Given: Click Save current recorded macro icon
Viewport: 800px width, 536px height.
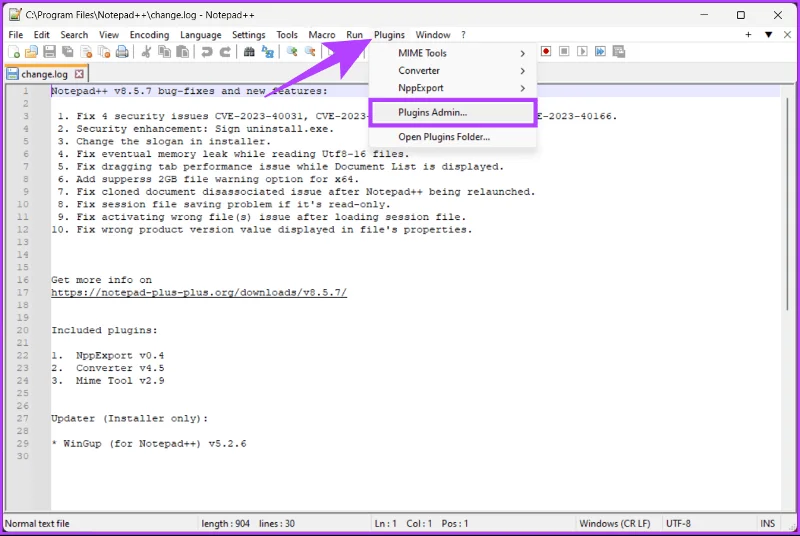Looking at the screenshot, I should (619, 52).
